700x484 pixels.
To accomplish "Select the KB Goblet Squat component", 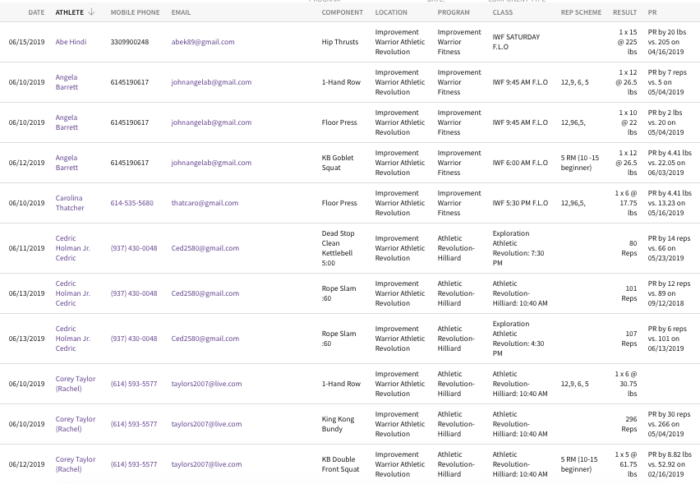I will click(x=337, y=163).
